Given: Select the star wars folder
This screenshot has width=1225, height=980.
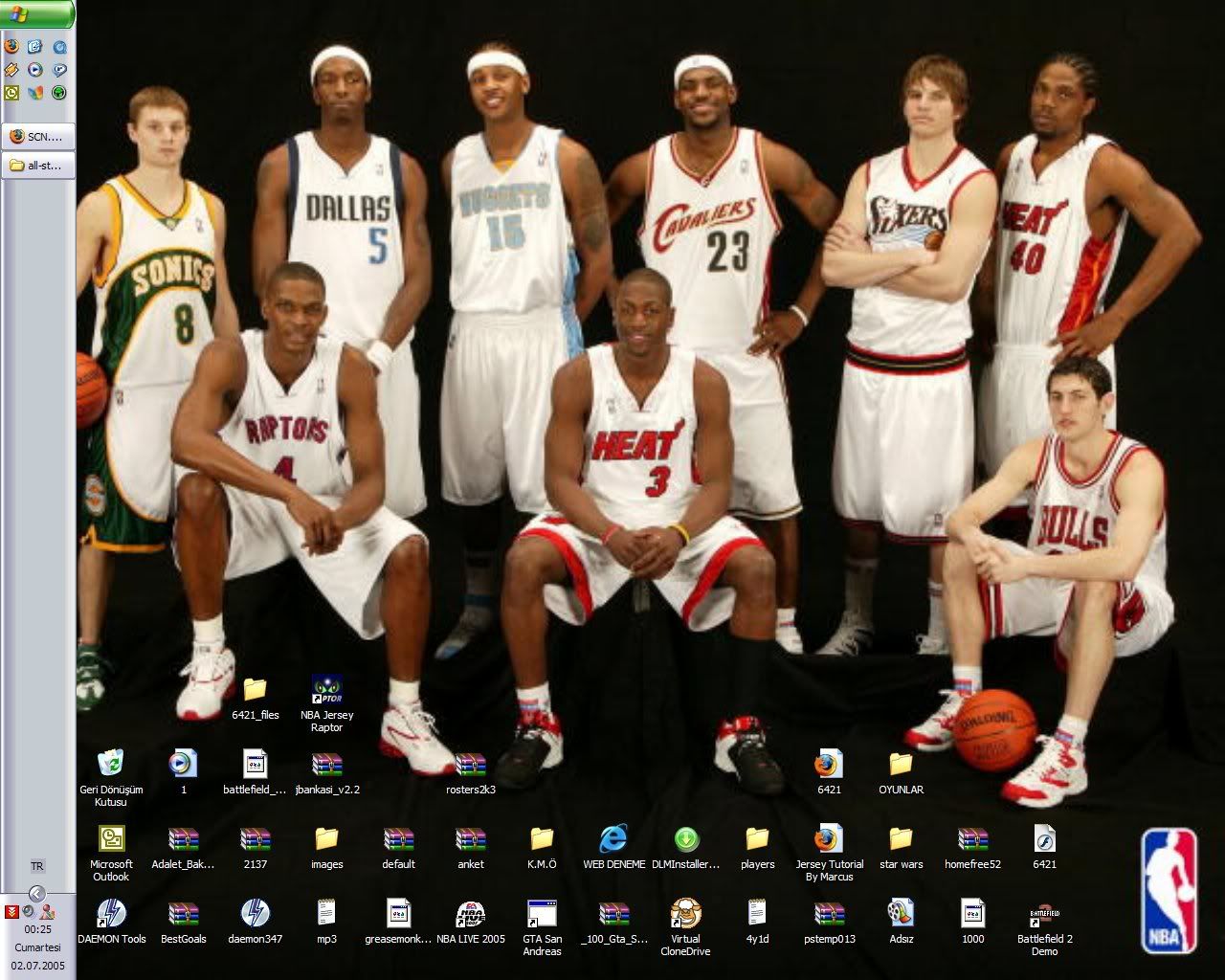Looking at the screenshot, I should 901,847.
